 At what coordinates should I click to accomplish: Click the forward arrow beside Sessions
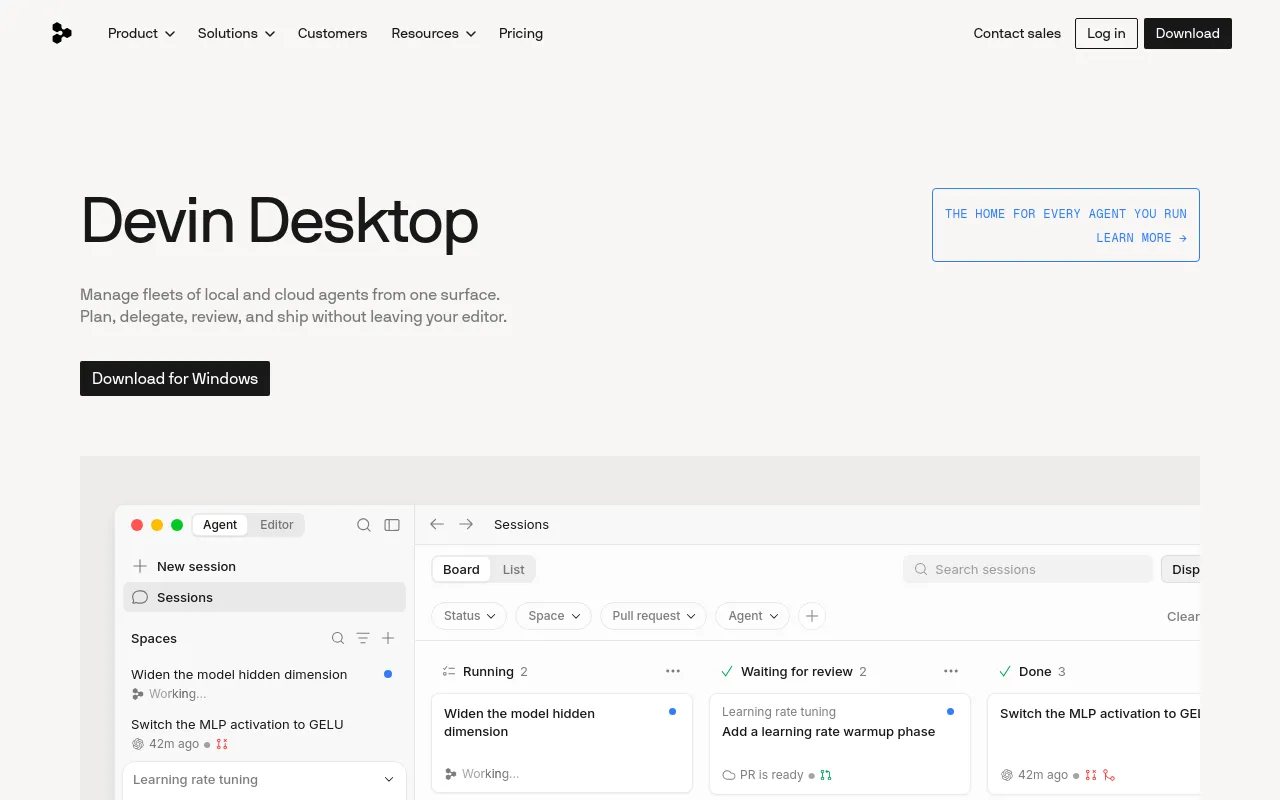pos(466,524)
